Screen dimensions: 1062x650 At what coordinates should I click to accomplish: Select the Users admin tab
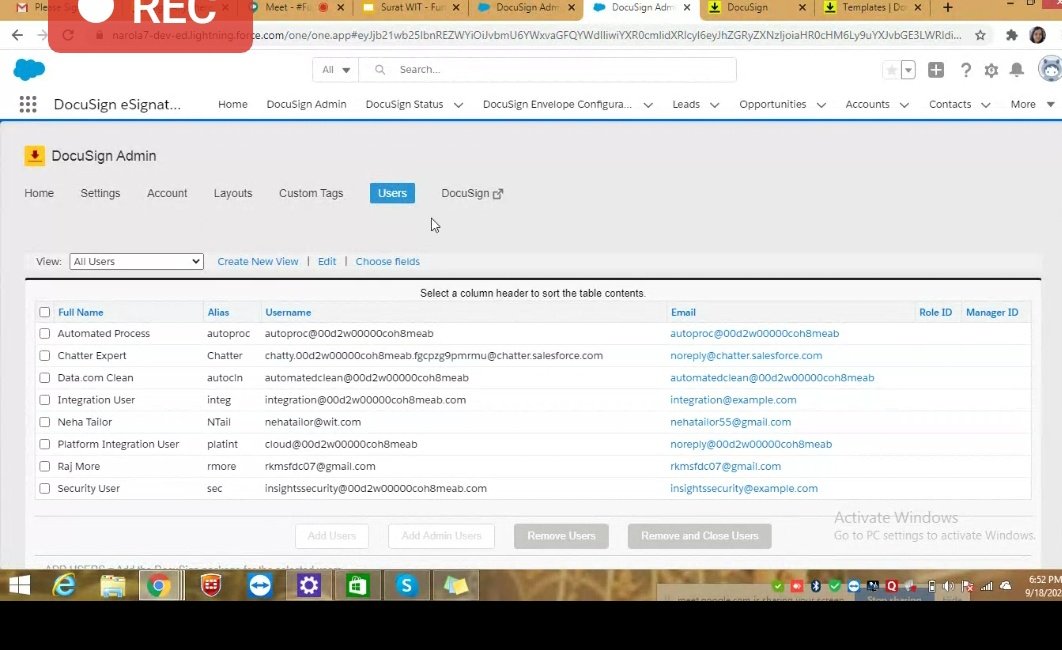(x=392, y=193)
